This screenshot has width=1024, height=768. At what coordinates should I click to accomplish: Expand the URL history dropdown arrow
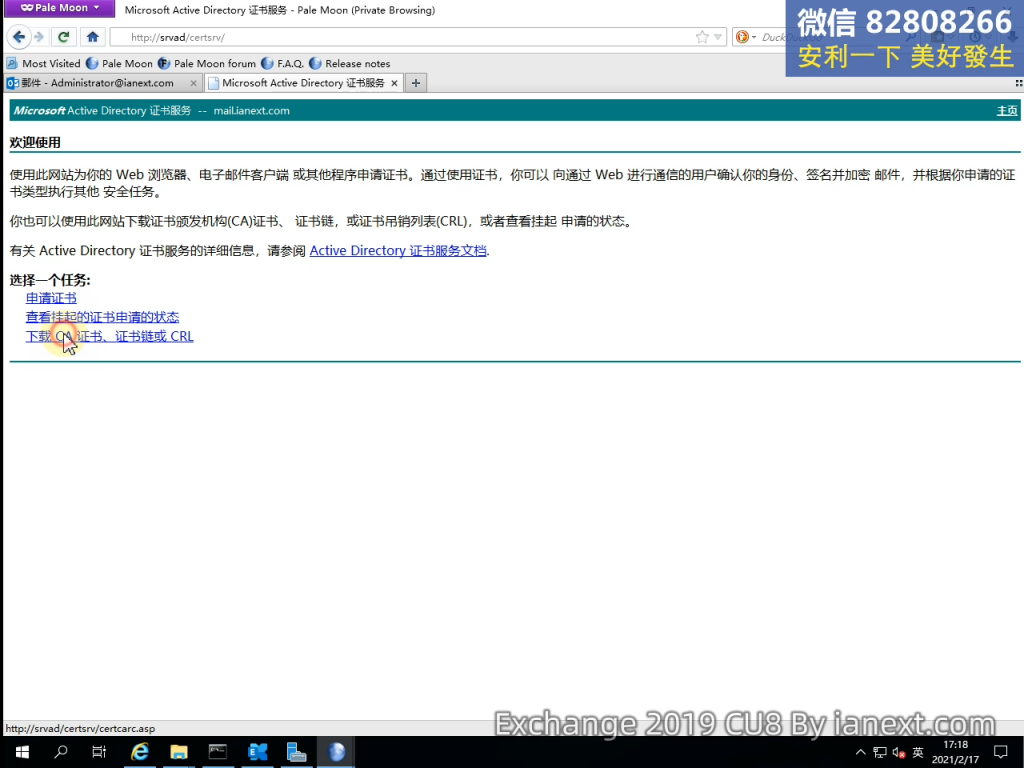click(718, 37)
